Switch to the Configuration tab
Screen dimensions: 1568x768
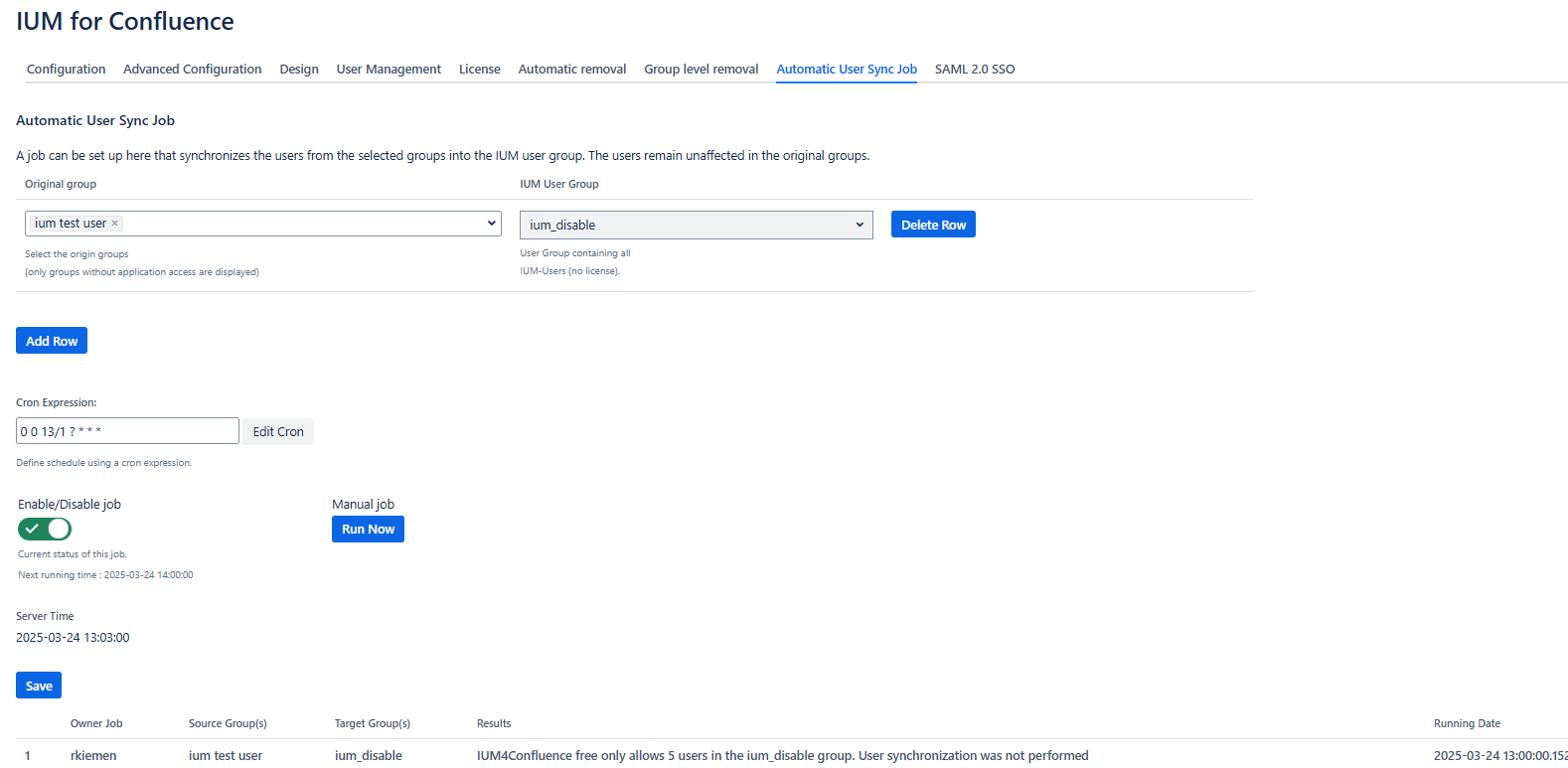(66, 69)
